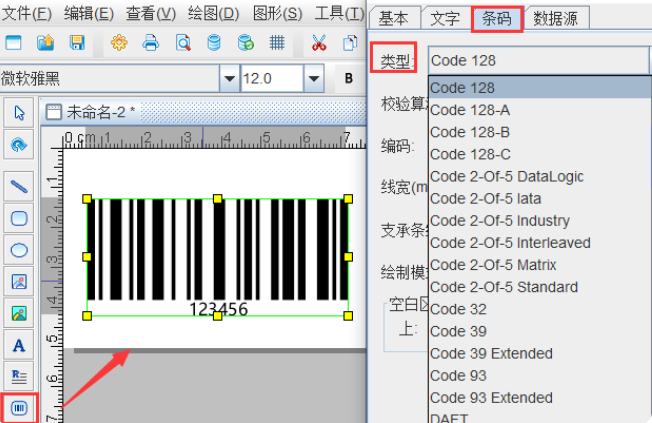
Task: Open the 编辑(E) menu
Action: click(x=89, y=14)
